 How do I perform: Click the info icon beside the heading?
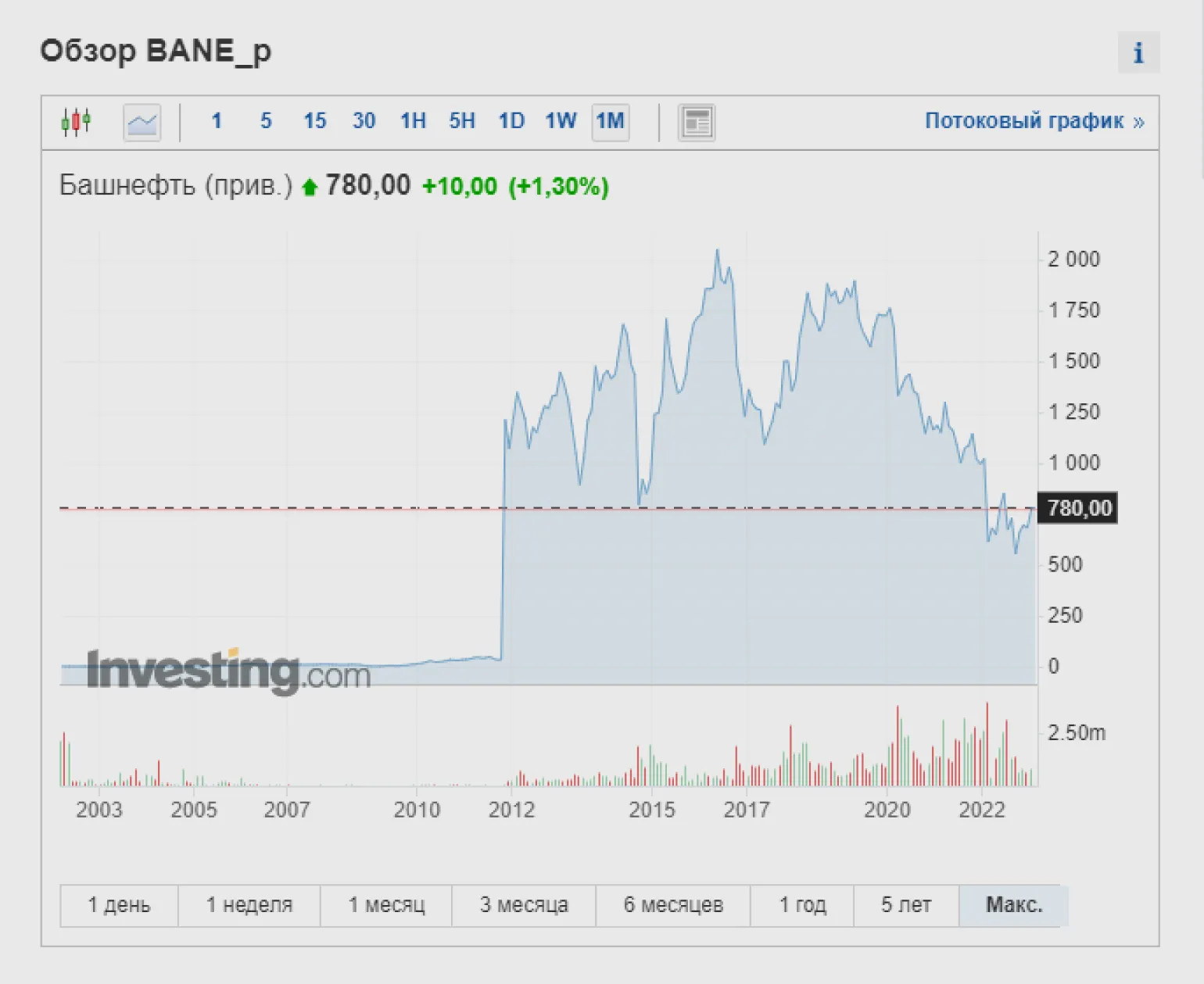tap(1138, 53)
